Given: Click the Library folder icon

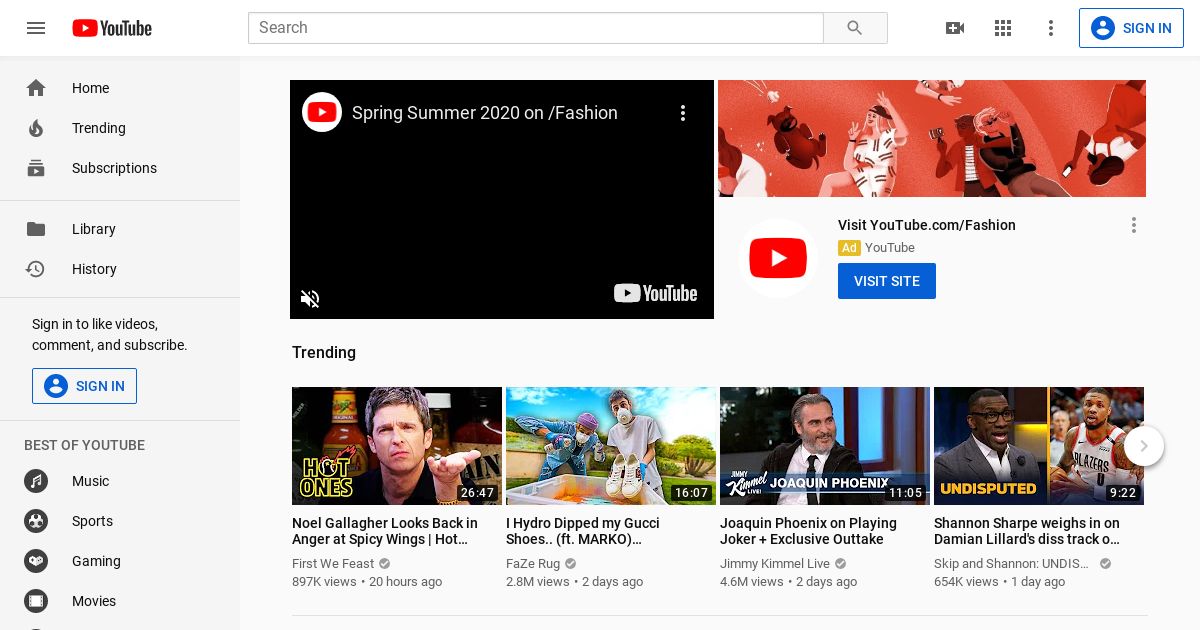Looking at the screenshot, I should point(36,229).
